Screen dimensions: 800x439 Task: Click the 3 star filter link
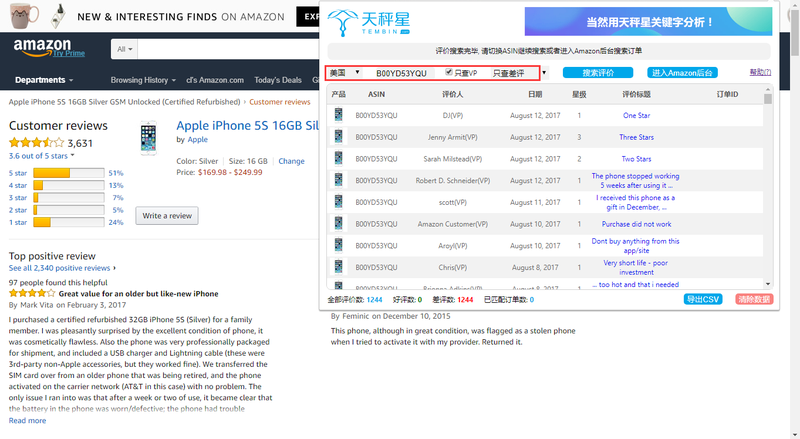18,198
